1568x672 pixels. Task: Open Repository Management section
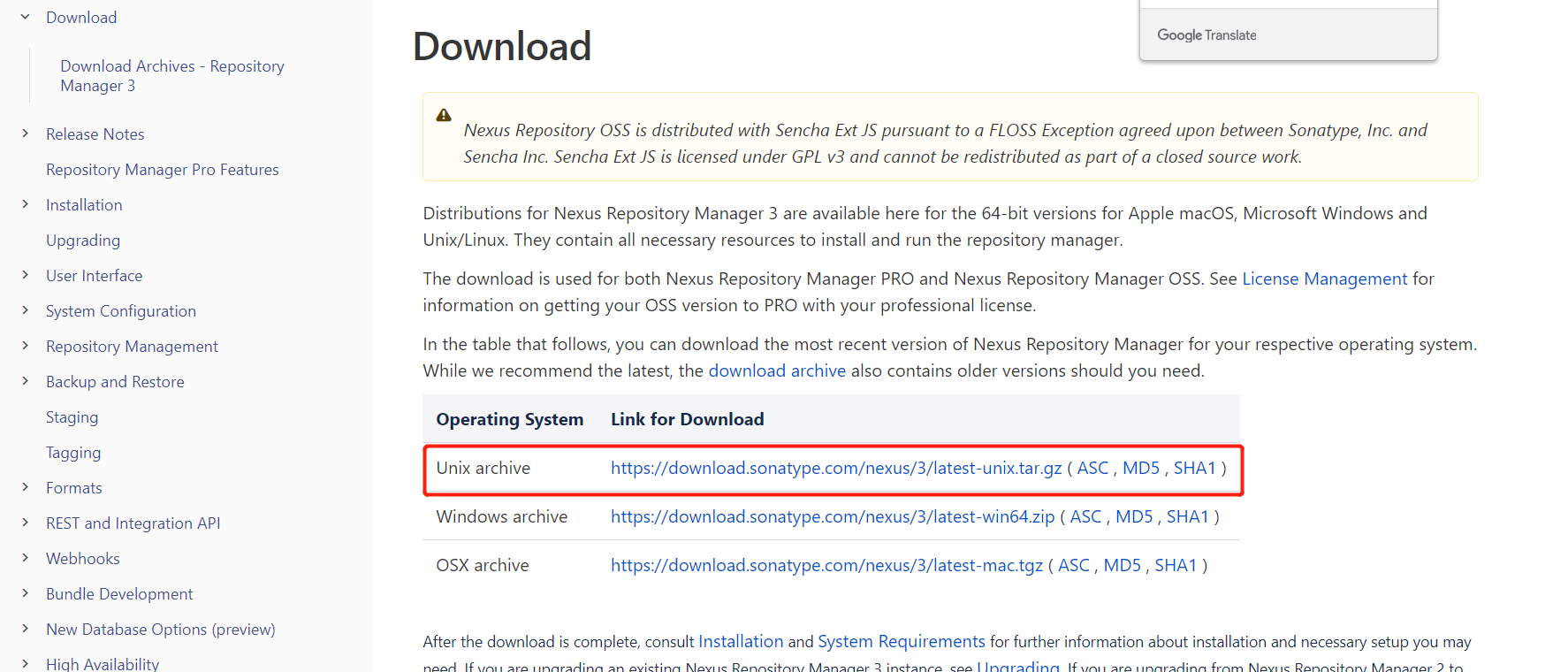click(132, 347)
